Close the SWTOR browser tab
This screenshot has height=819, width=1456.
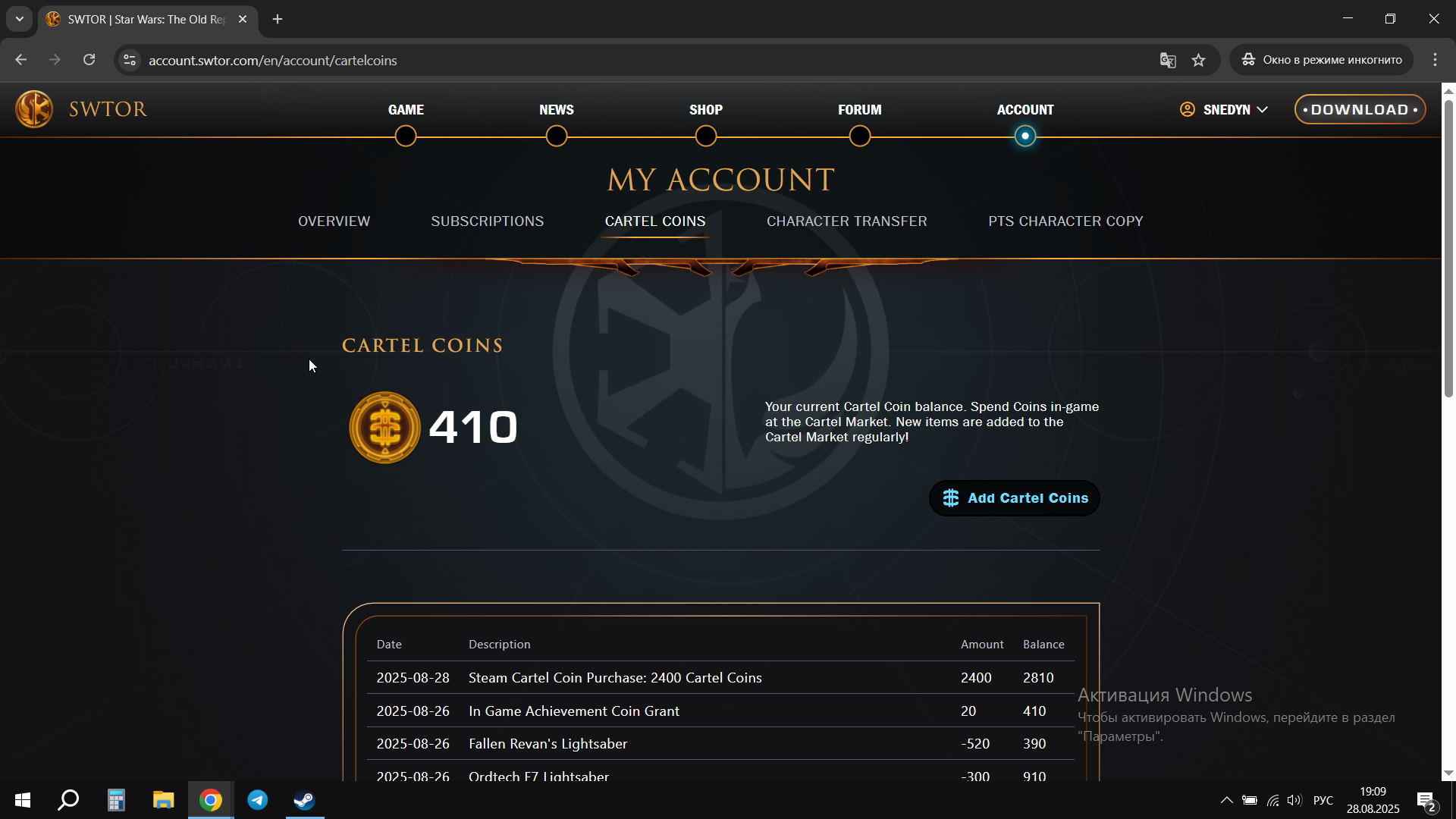tap(243, 19)
